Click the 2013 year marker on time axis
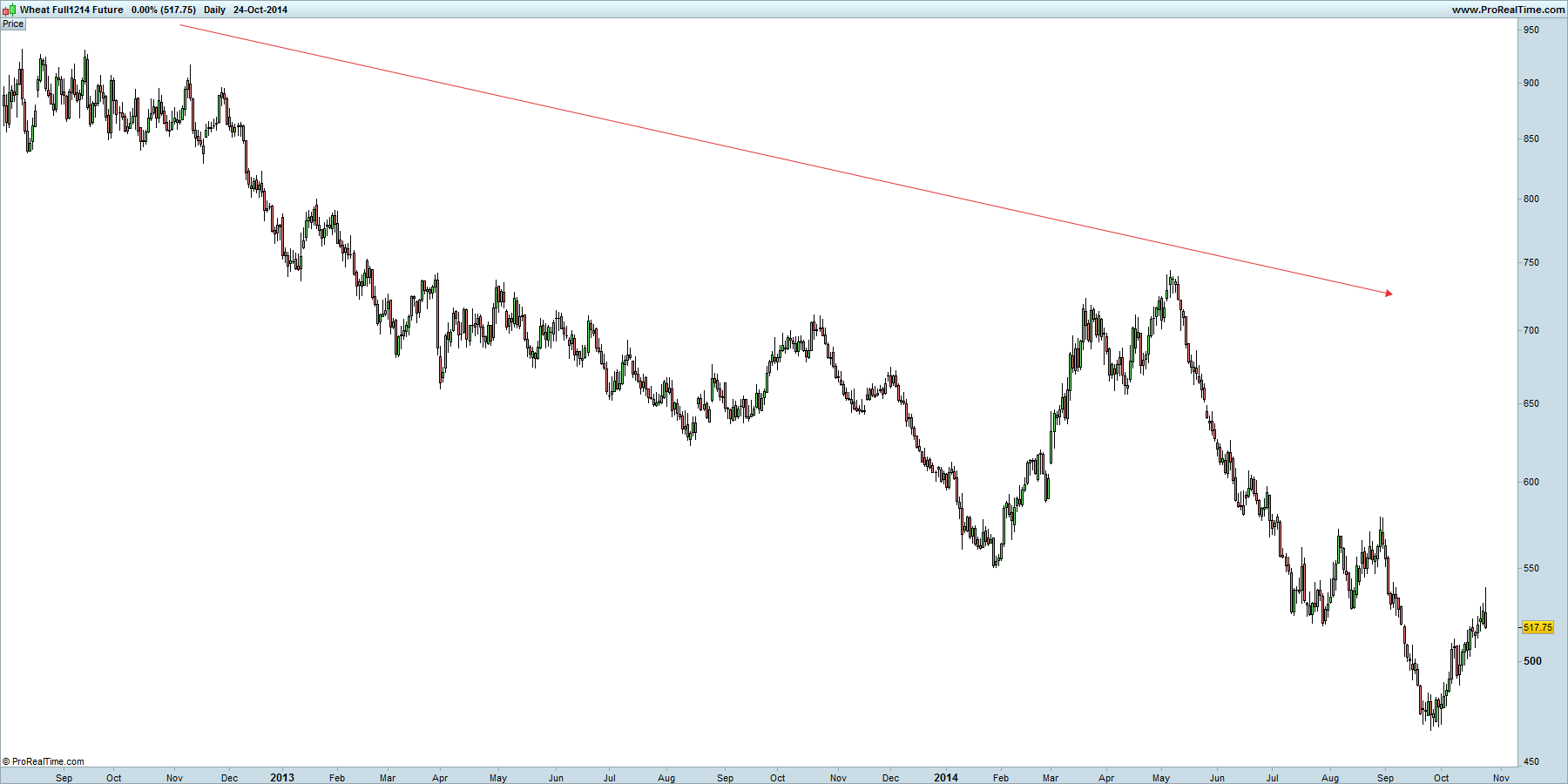Screen dimensions: 1568x784 click(282, 778)
